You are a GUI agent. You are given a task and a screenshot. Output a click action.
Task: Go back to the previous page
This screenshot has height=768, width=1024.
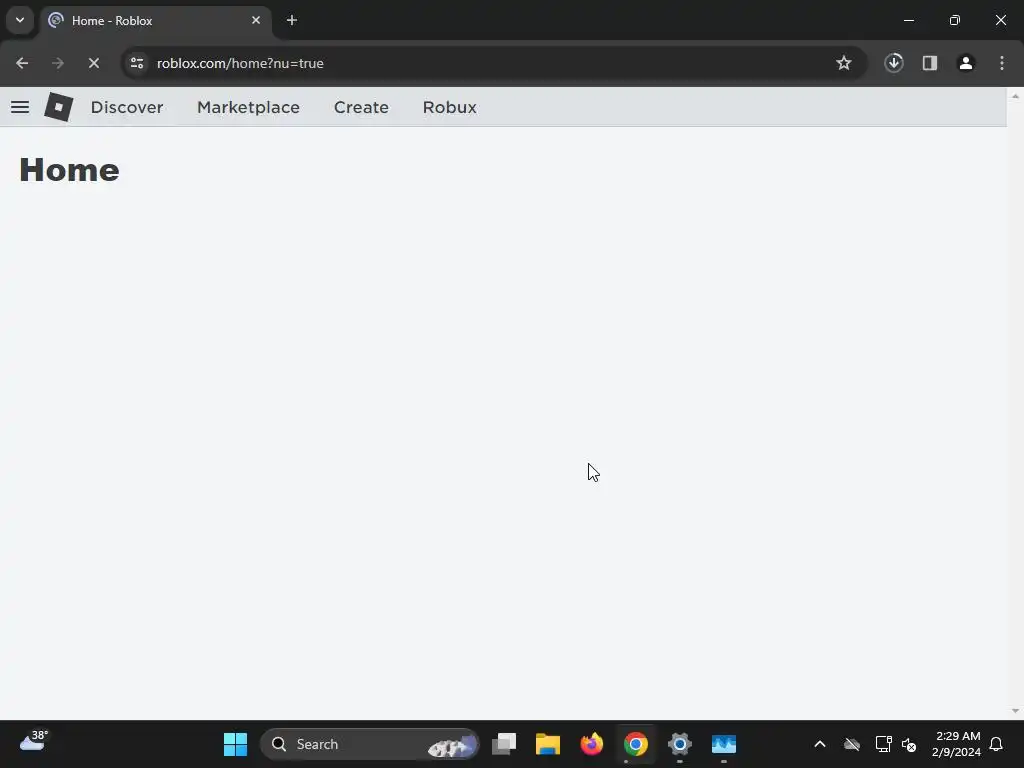22,63
